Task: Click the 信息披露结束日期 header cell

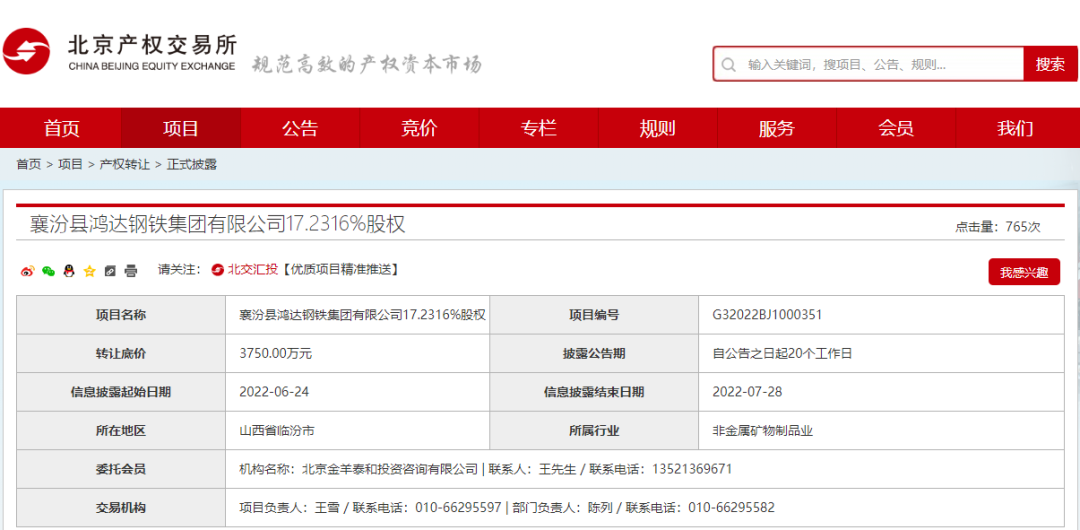Action: 594,392
